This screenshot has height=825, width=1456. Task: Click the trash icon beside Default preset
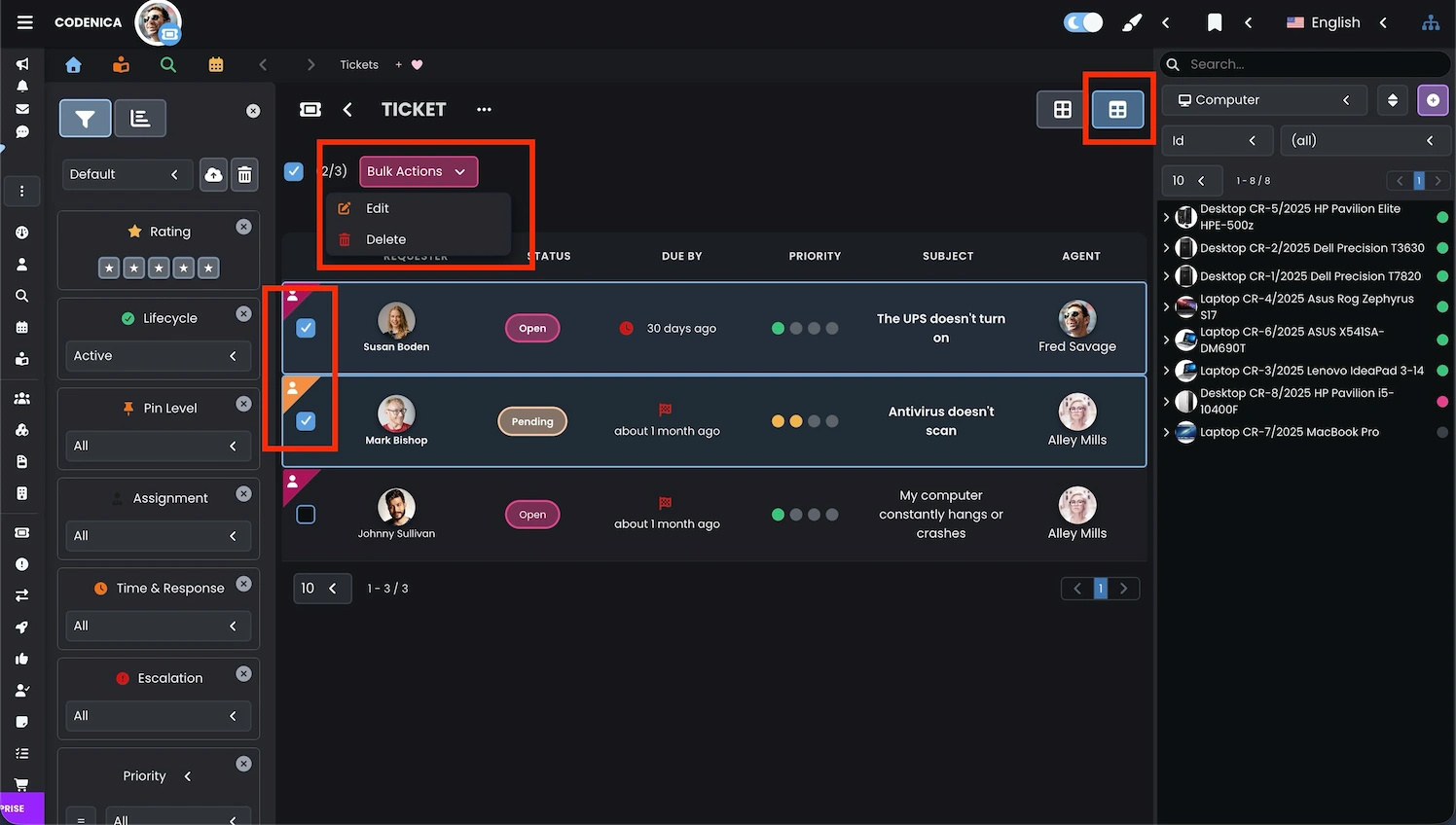pyautogui.click(x=245, y=174)
